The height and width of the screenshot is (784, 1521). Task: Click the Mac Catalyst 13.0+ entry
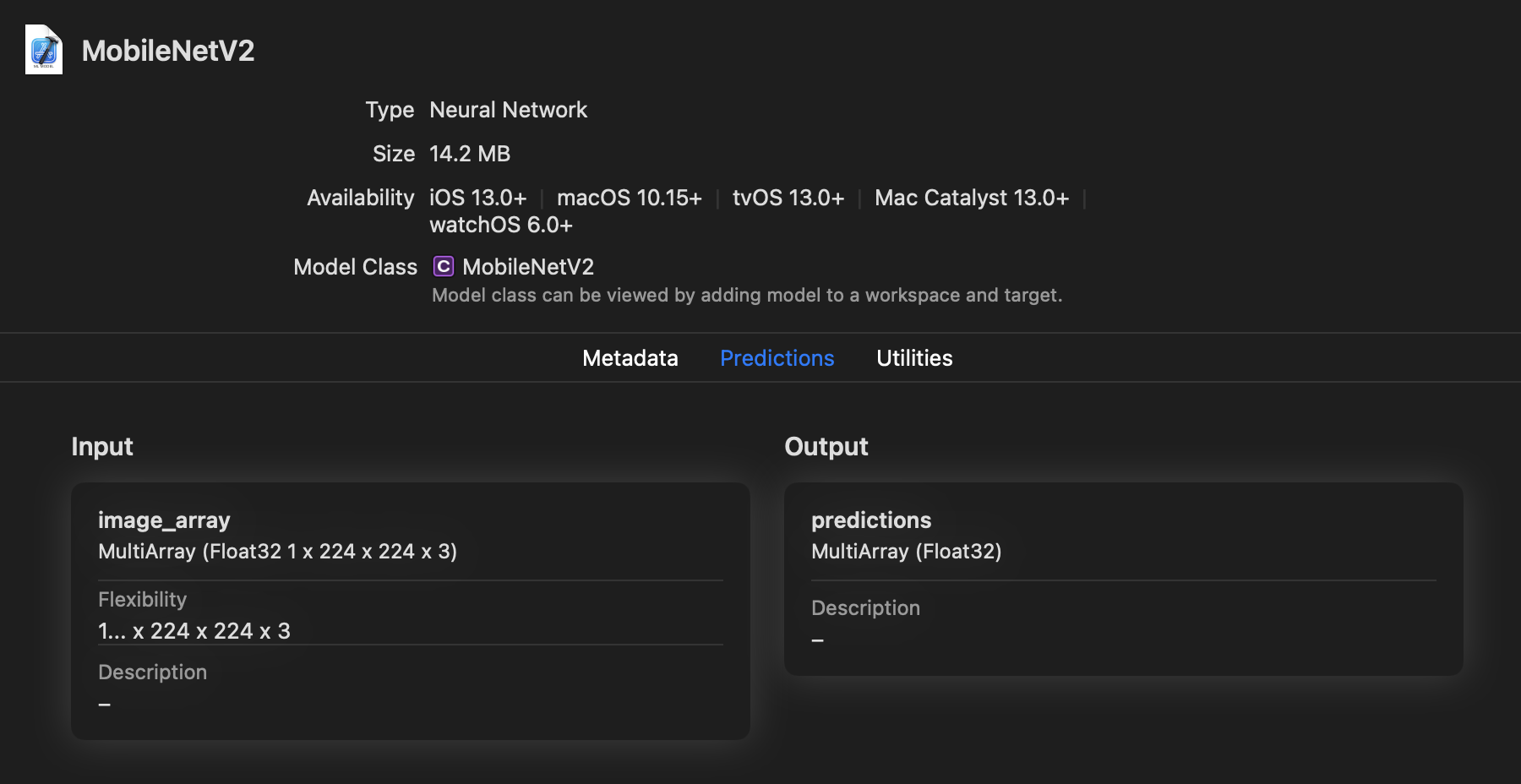[972, 198]
